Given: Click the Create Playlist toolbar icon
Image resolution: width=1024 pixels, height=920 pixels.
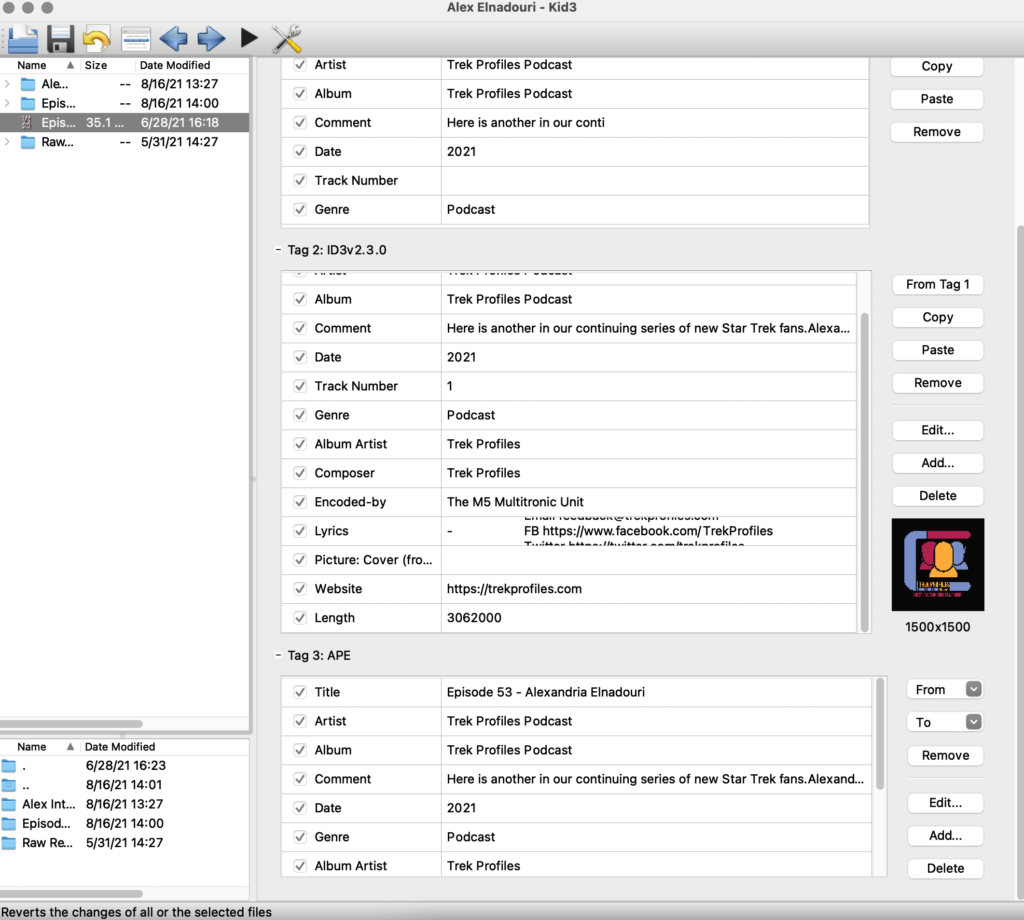Looking at the screenshot, I should pos(136,39).
